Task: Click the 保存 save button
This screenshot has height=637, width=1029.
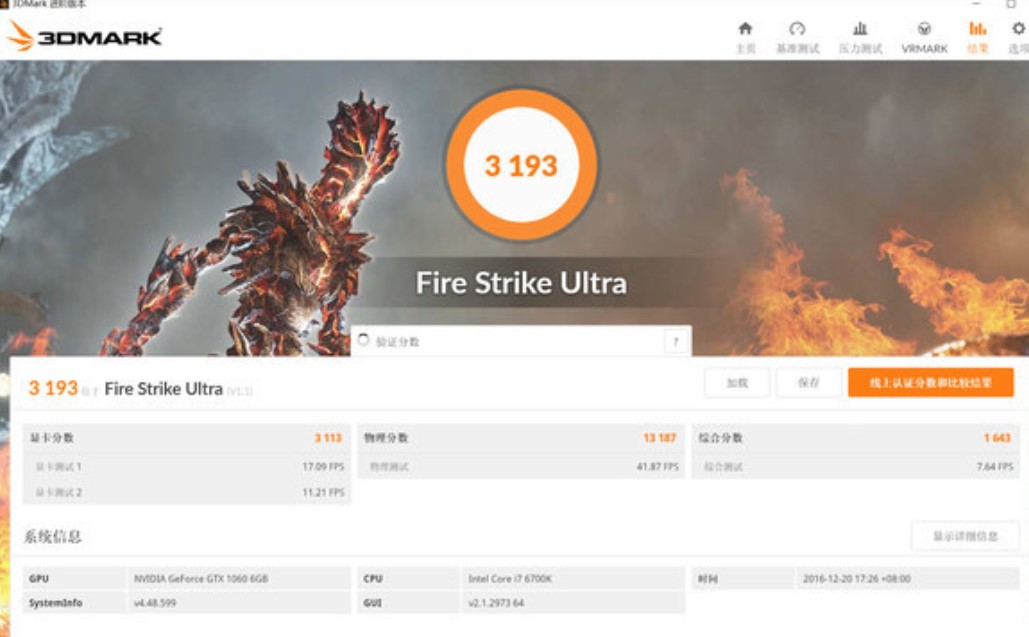Action: [x=808, y=382]
